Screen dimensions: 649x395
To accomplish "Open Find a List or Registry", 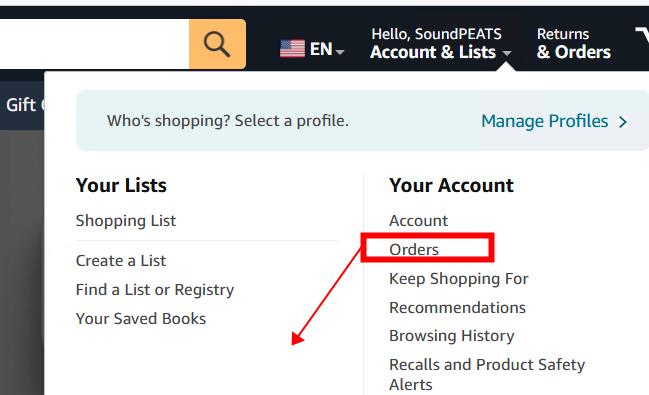I will click(155, 290).
